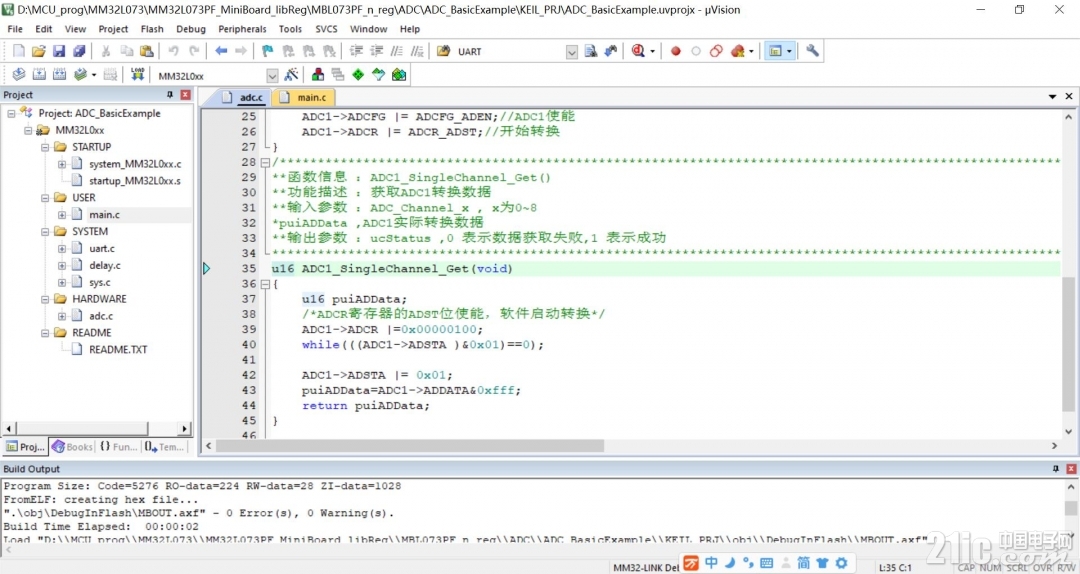Rebuild all target files icon
Viewport: 1080px width, 574px height.
click(59, 74)
